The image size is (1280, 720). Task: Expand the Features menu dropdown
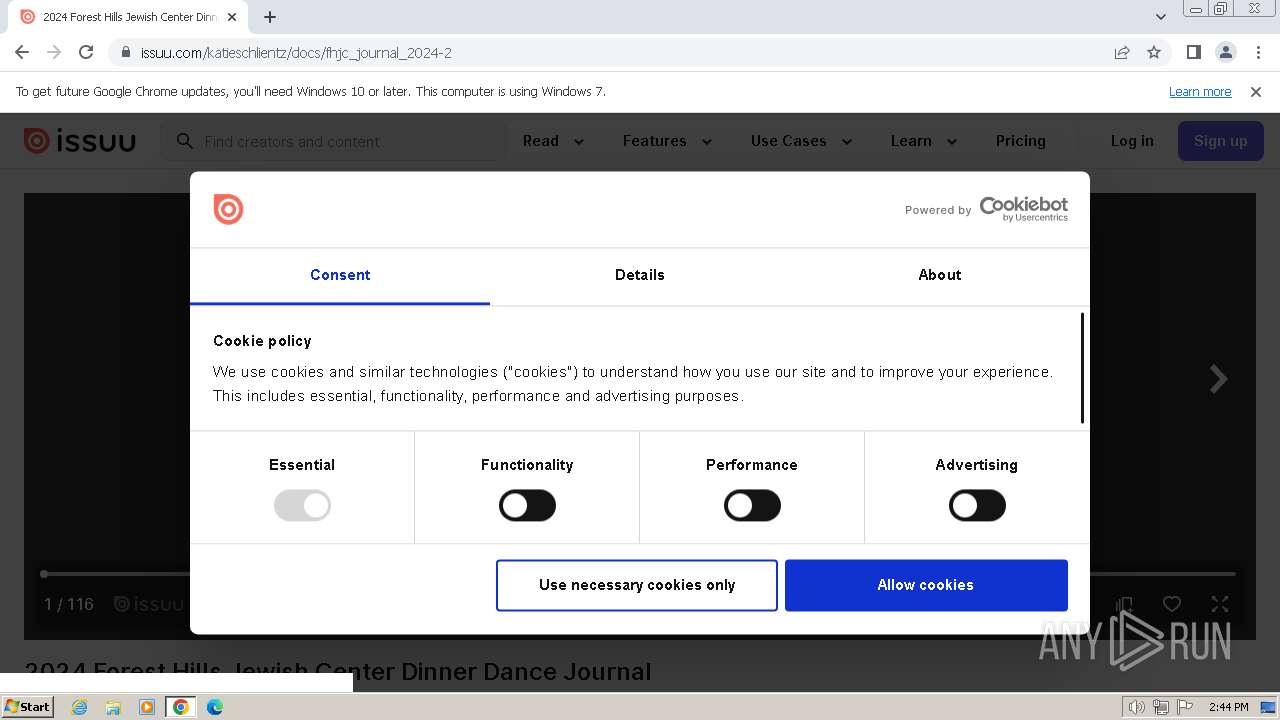coord(667,141)
